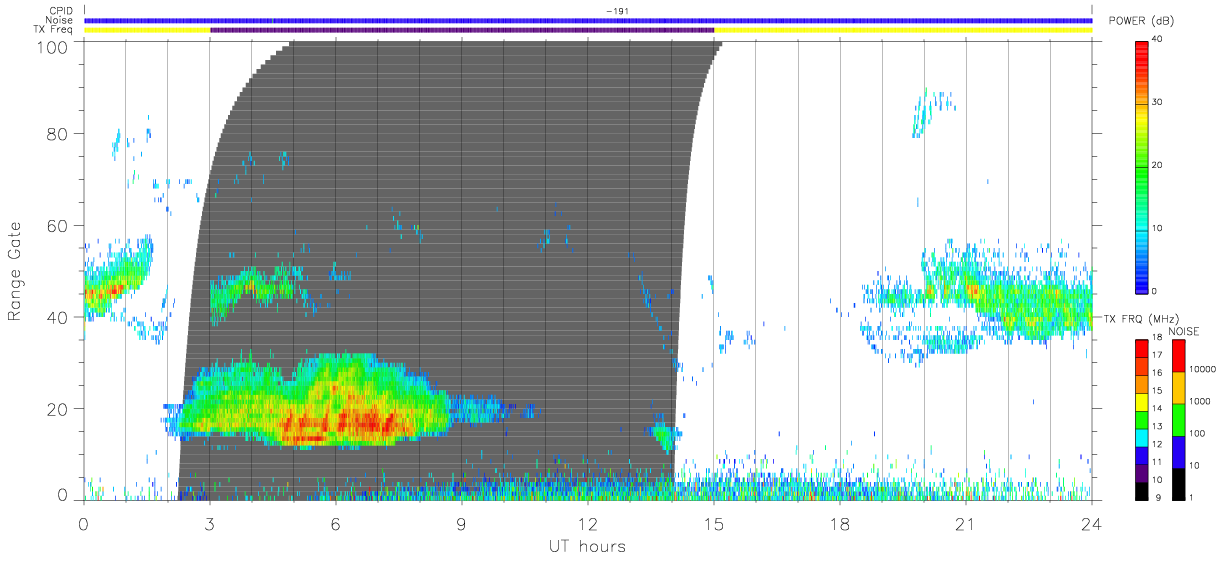Click the purple segment of TX Freq strip
1228x567 pixels.
click(462, 30)
